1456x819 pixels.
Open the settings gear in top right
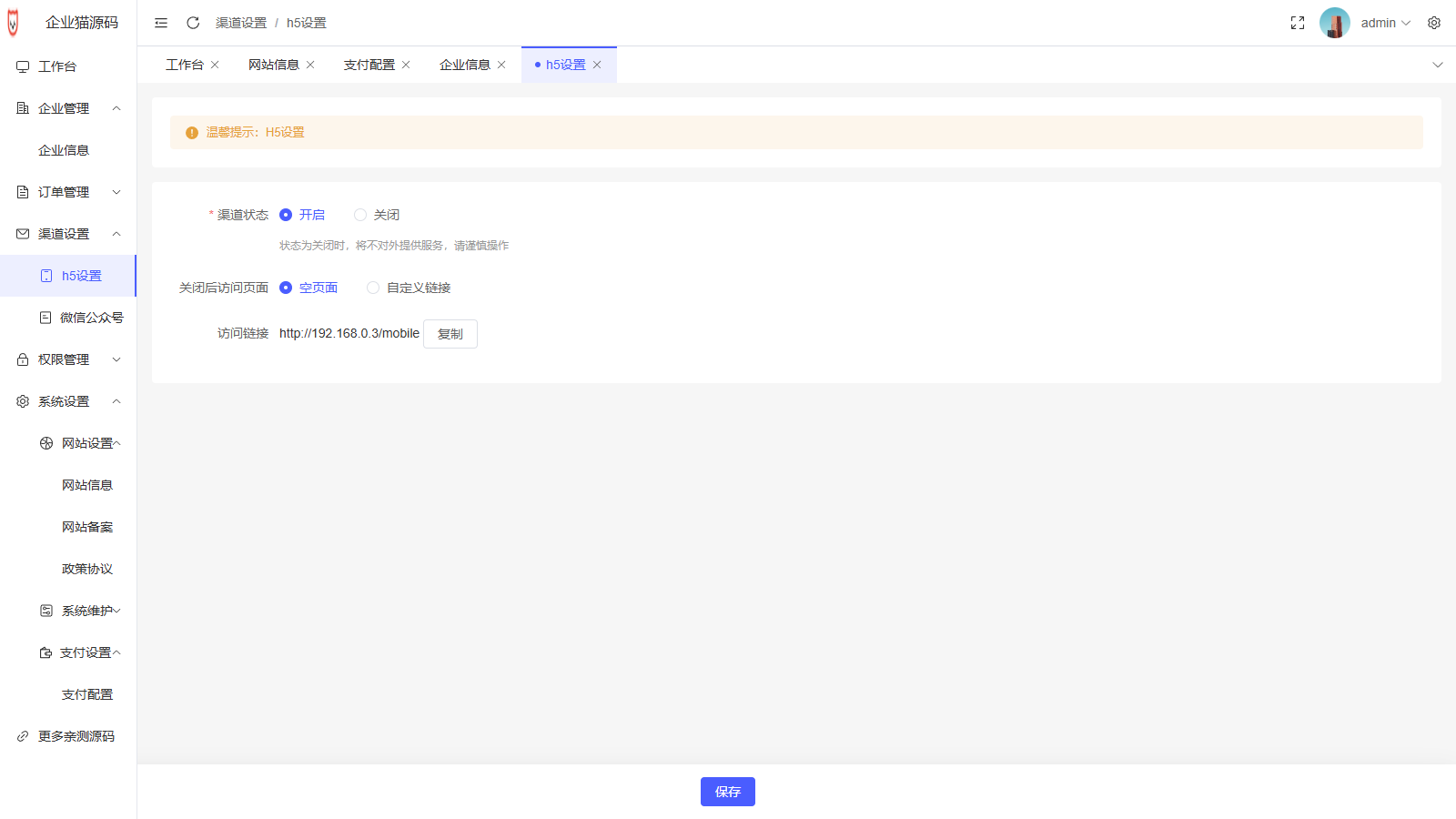point(1434,23)
